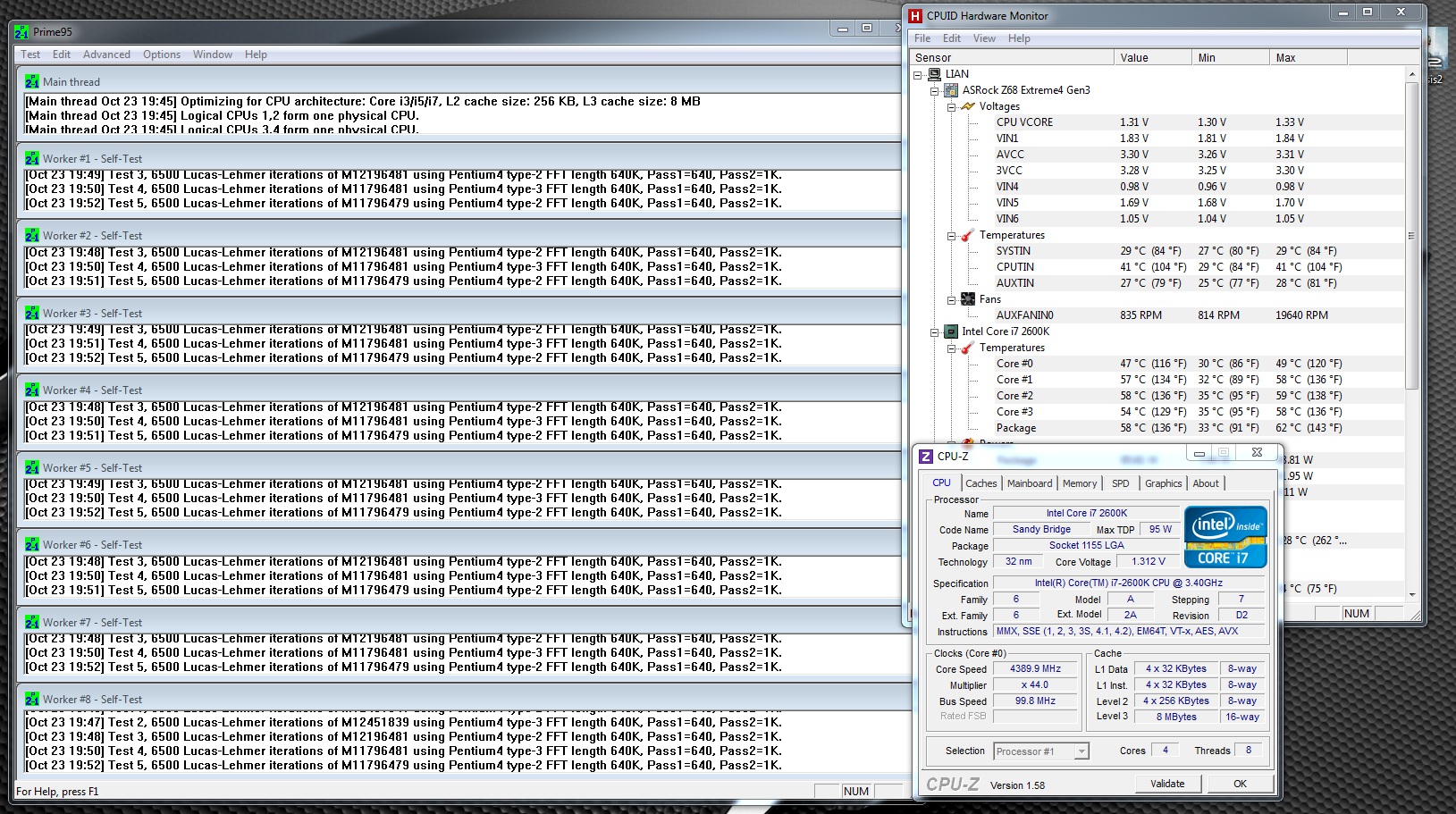Open the Help menu in Prime95
This screenshot has height=814, width=1456.
[x=256, y=55]
